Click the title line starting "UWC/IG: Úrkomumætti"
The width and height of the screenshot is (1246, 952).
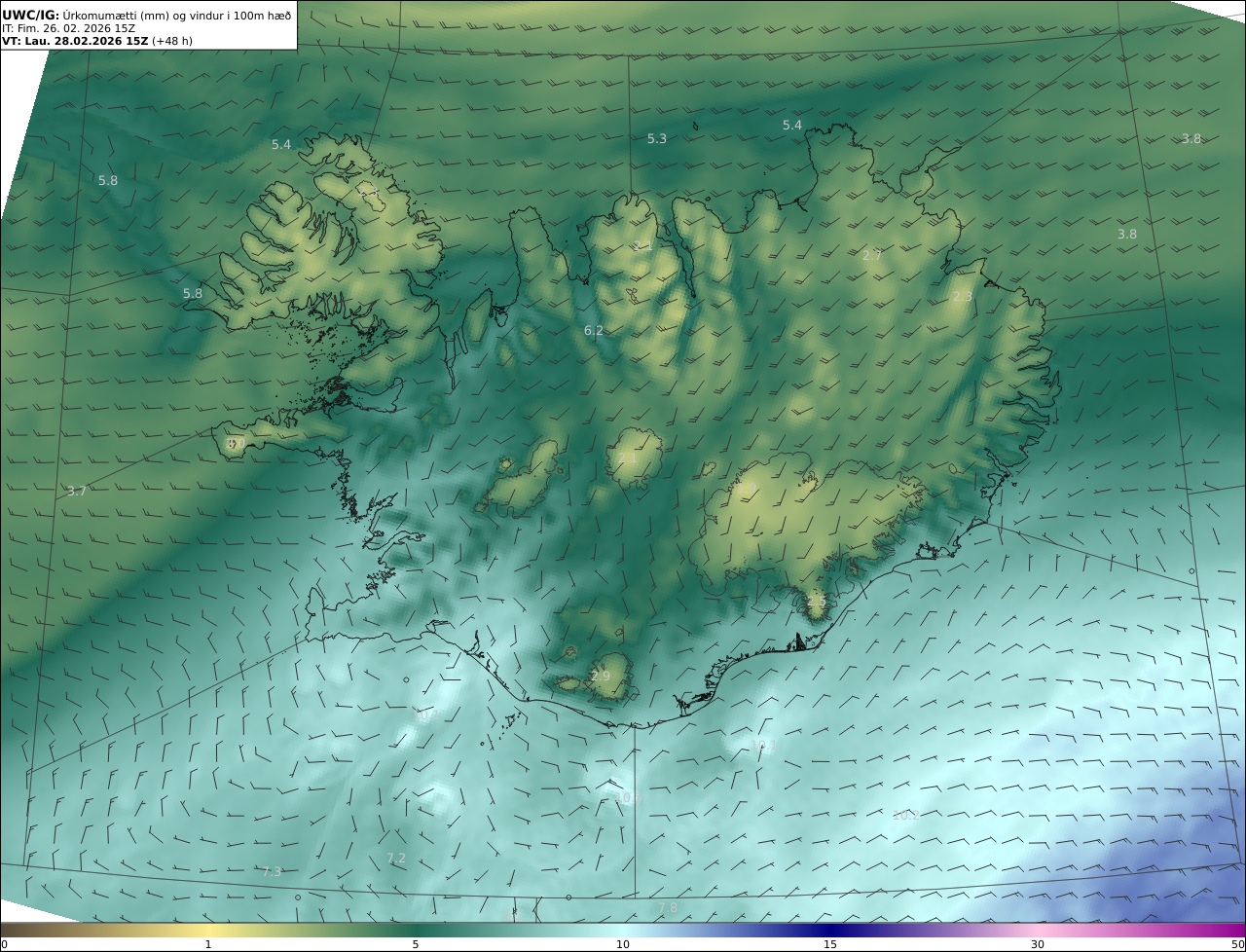pos(147,15)
